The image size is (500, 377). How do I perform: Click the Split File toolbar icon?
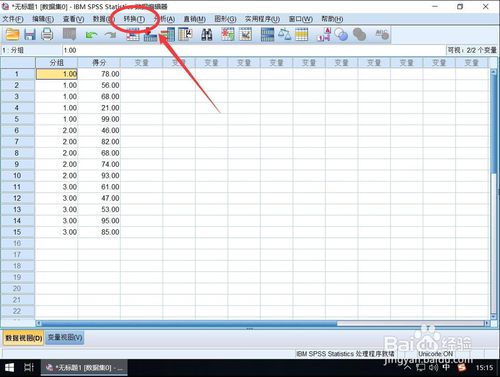(267, 35)
